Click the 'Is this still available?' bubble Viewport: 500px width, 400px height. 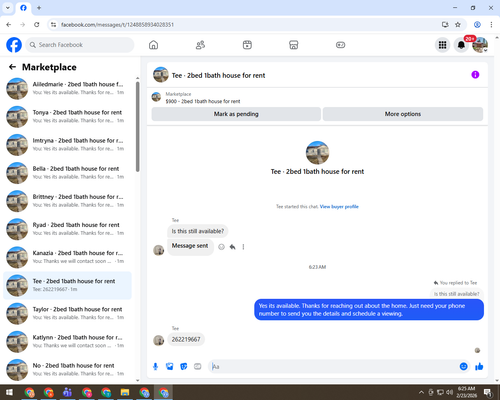pos(198,231)
